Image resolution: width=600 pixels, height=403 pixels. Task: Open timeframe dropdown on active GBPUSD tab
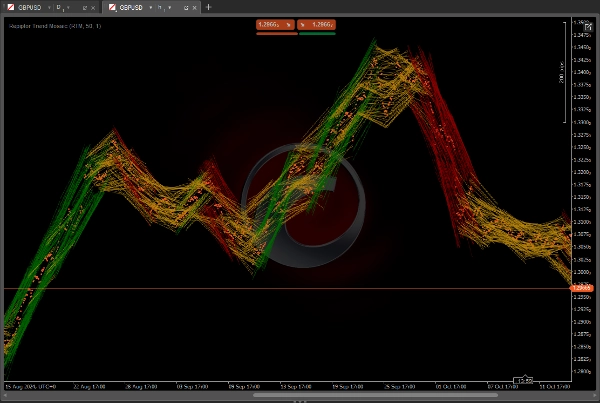coord(170,8)
